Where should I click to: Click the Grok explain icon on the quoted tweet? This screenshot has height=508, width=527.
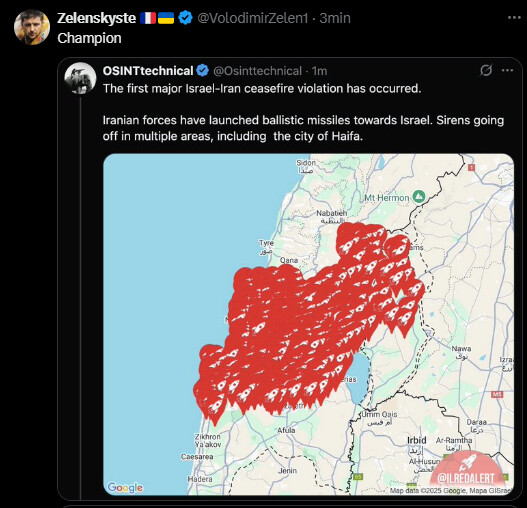[x=486, y=70]
